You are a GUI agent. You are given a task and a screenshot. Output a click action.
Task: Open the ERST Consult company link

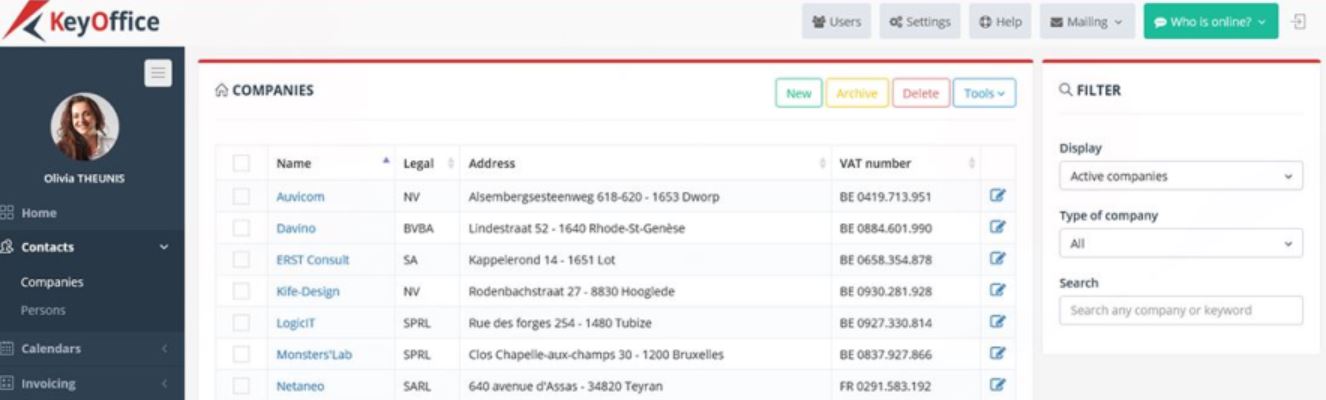(x=313, y=260)
